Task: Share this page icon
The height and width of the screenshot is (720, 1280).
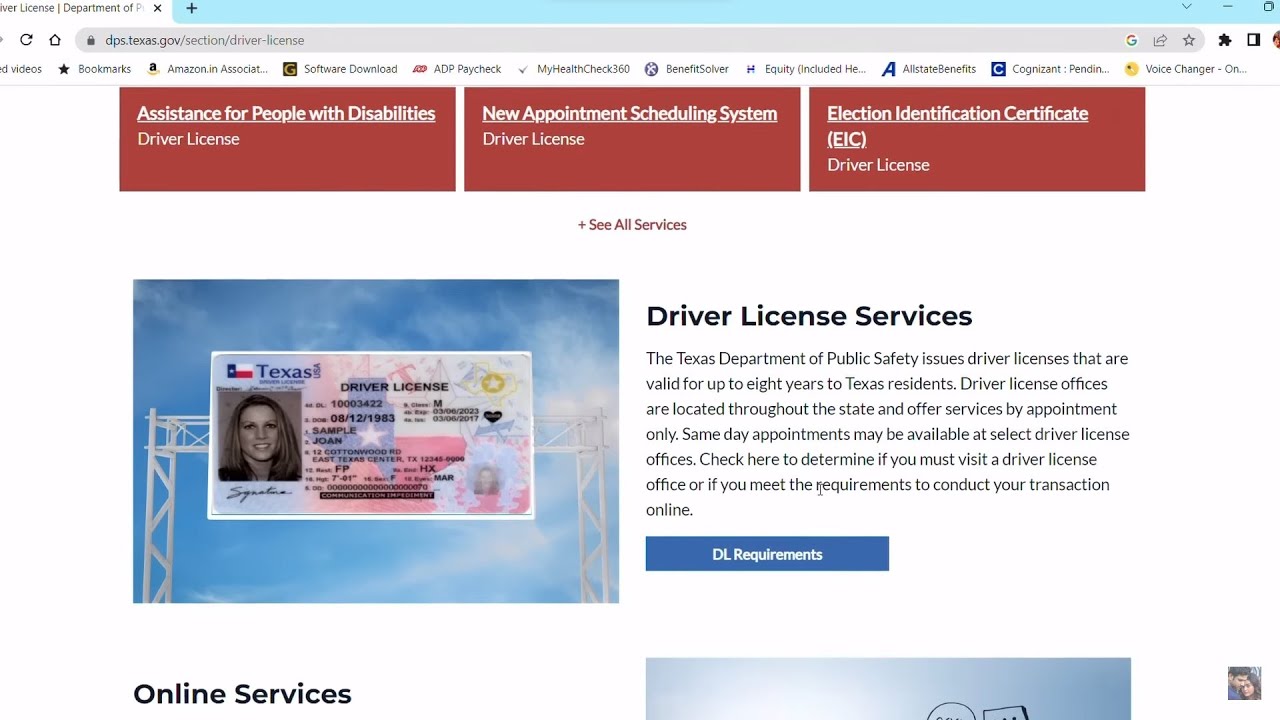Action: pyautogui.click(x=1160, y=40)
